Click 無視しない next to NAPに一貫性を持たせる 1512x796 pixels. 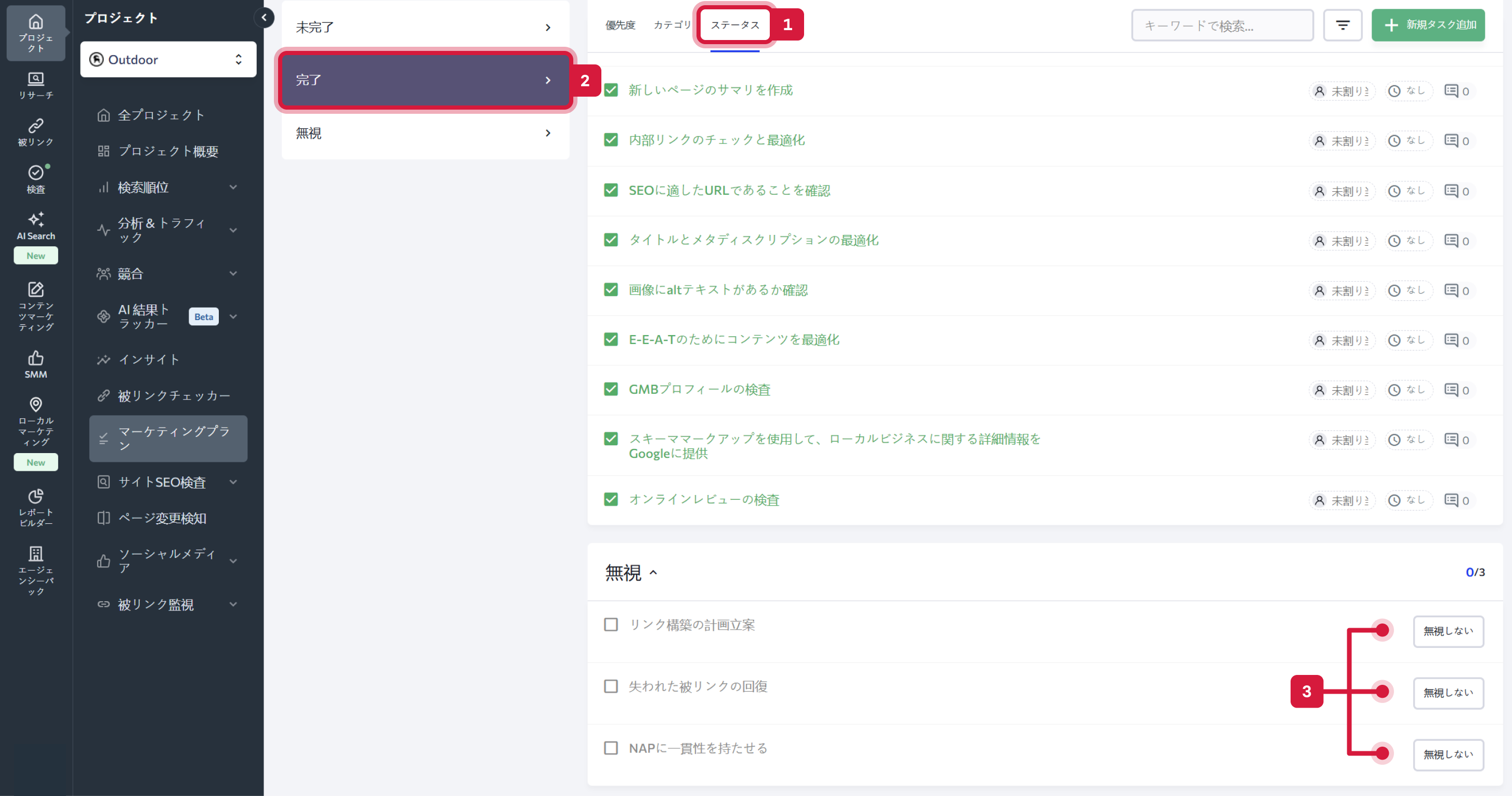click(x=1448, y=755)
